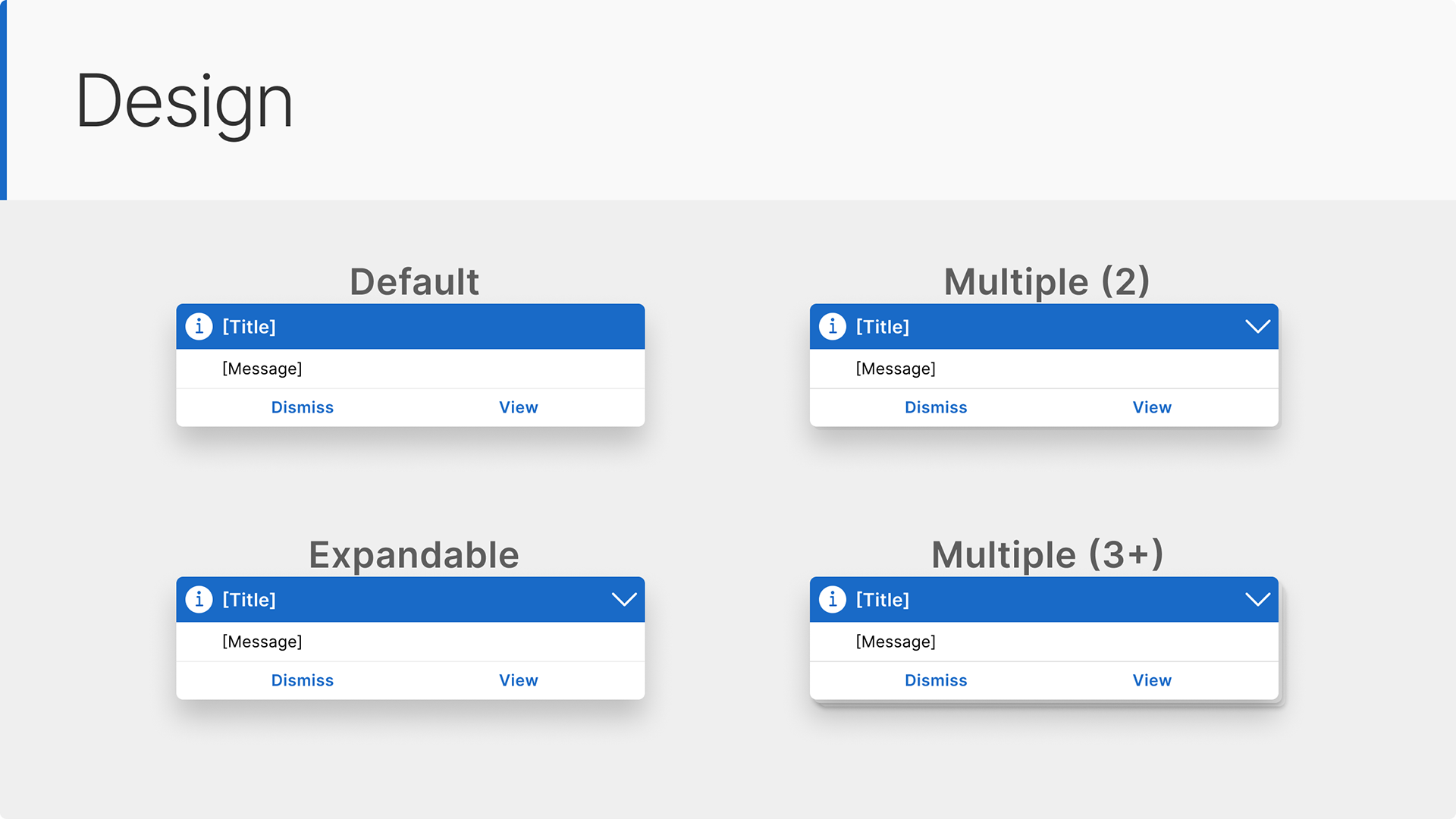Viewport: 1456px width, 819px height.
Task: Select the [Message] text in Default card
Action: pos(262,369)
